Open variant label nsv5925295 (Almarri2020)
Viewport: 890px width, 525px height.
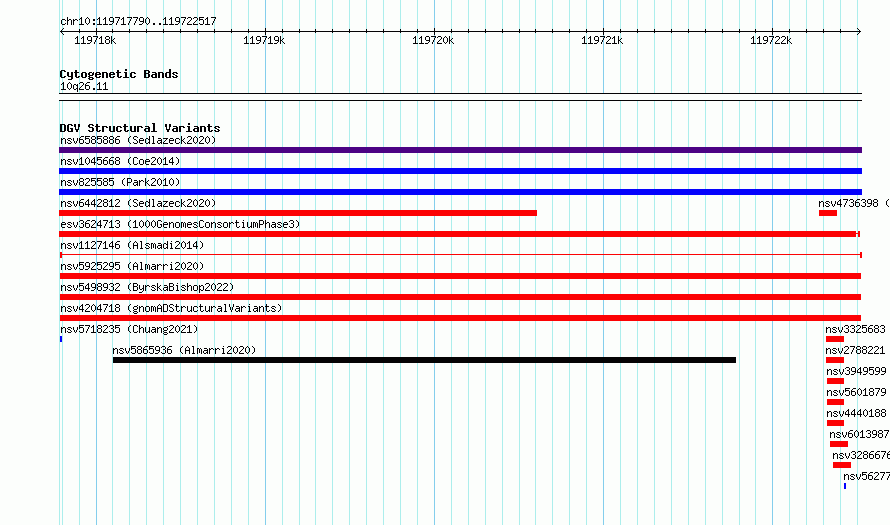132,266
